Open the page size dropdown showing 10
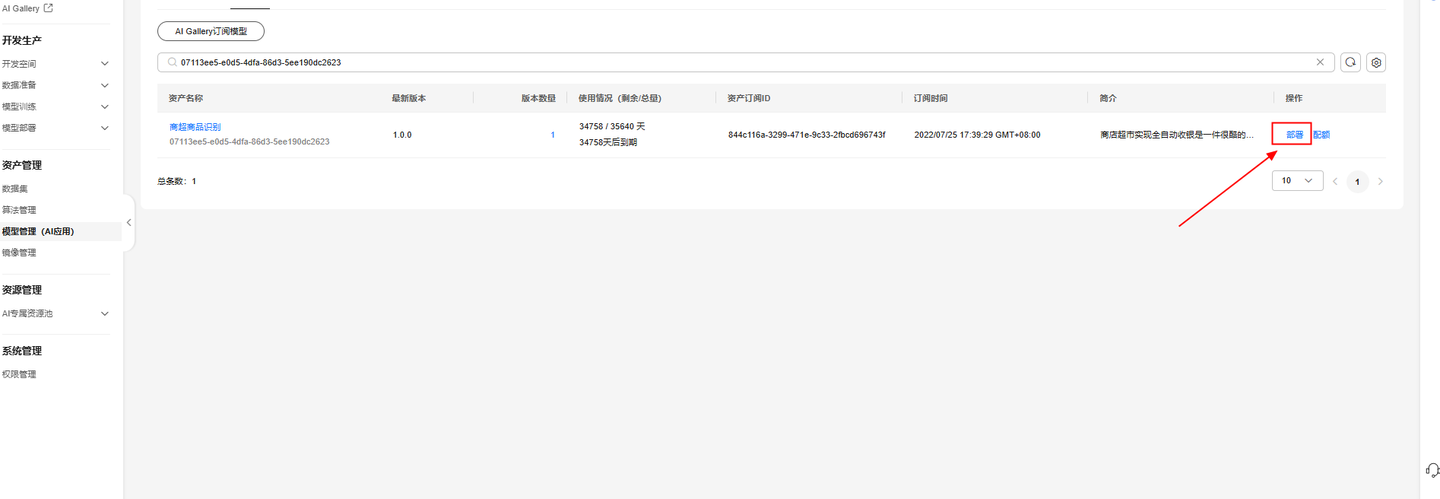This screenshot has width=1440, height=499. 1297,181
